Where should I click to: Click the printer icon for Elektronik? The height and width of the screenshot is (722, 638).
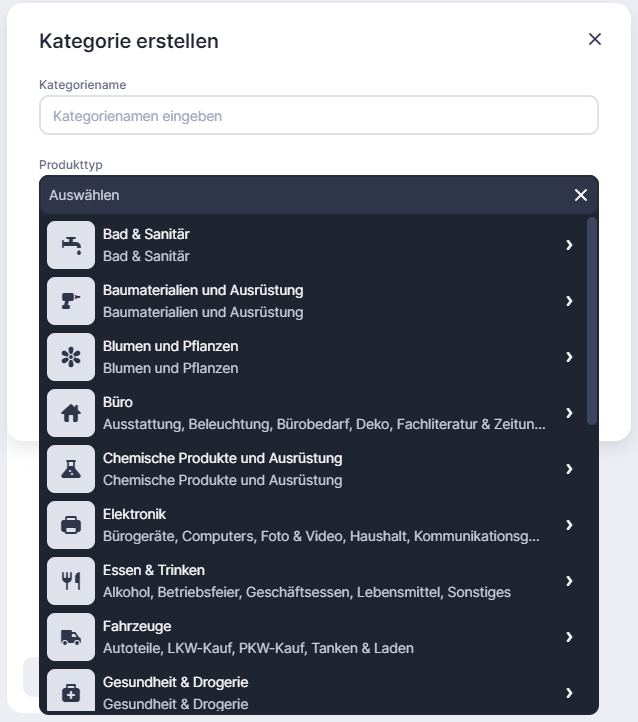pos(71,525)
